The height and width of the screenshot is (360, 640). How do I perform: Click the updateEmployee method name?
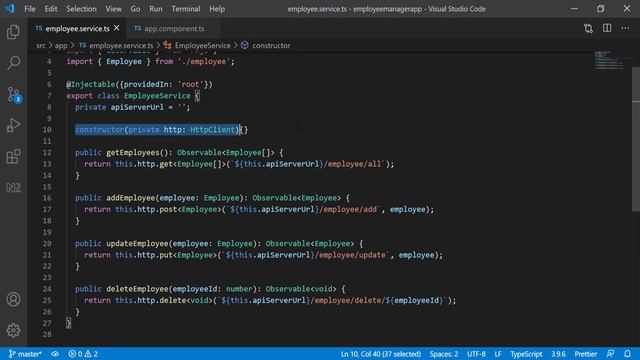tap(137, 244)
